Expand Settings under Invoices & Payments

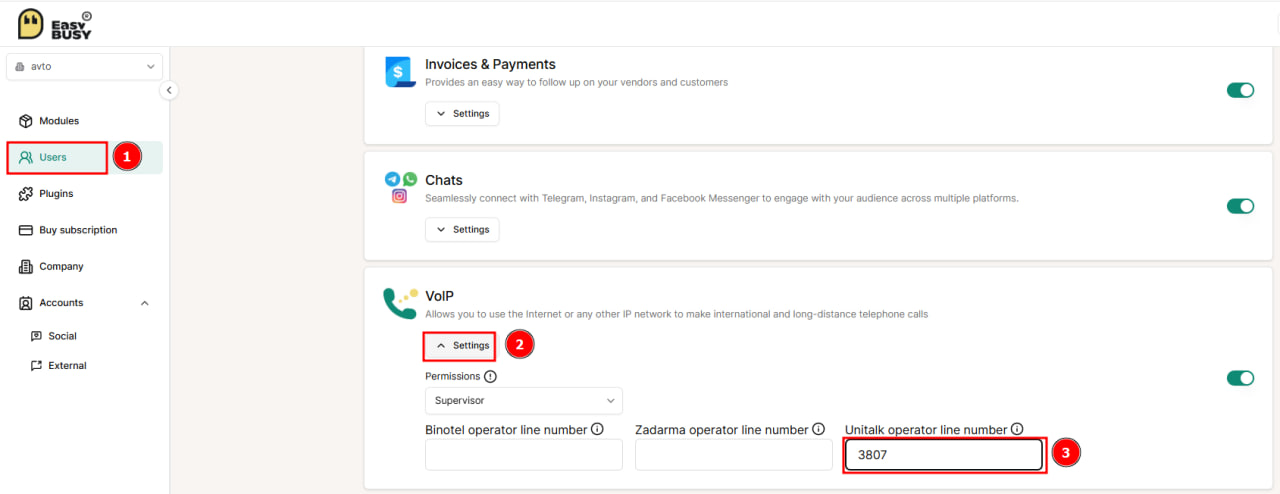[x=462, y=114]
